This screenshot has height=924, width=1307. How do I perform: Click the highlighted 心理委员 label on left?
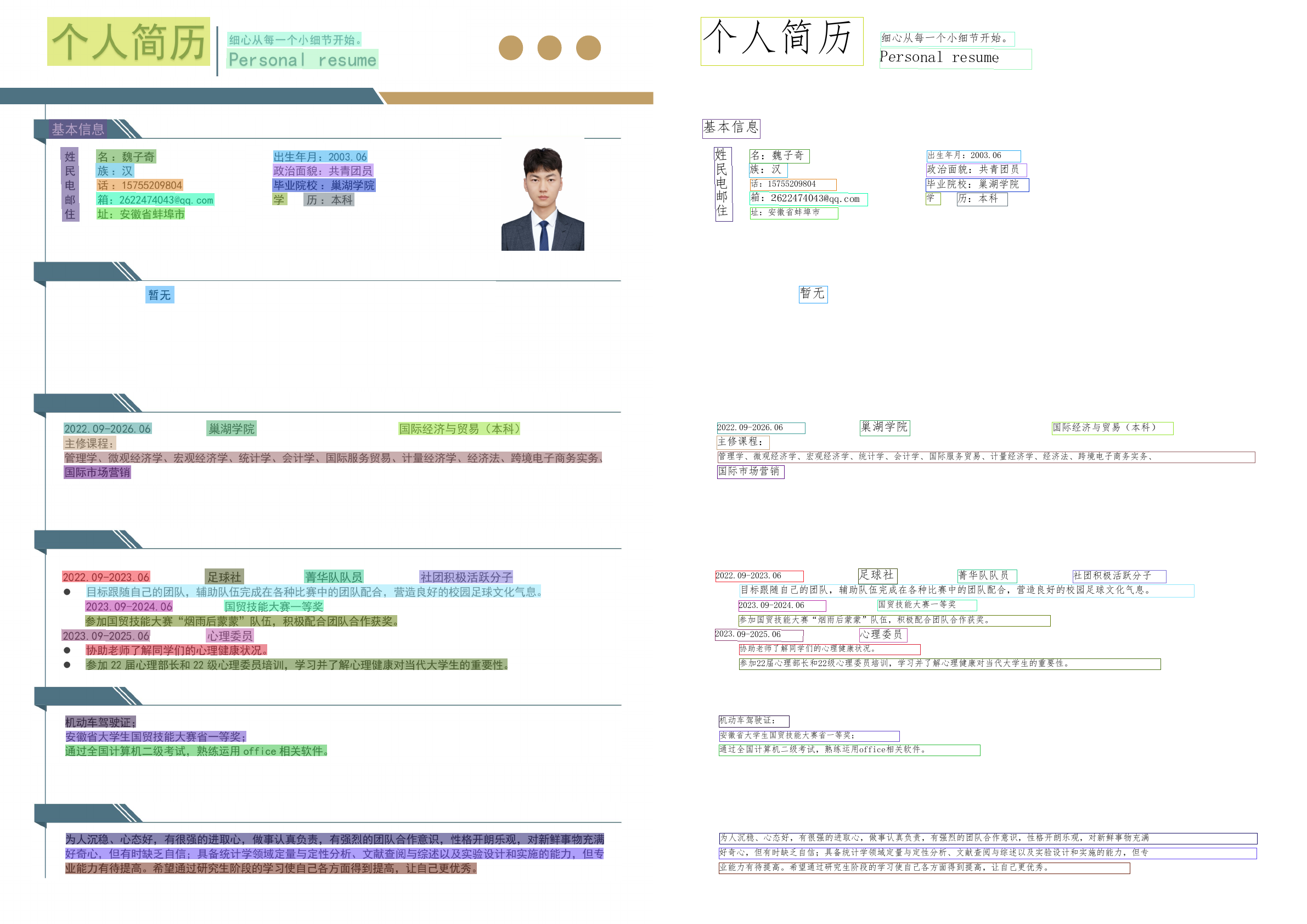[229, 635]
